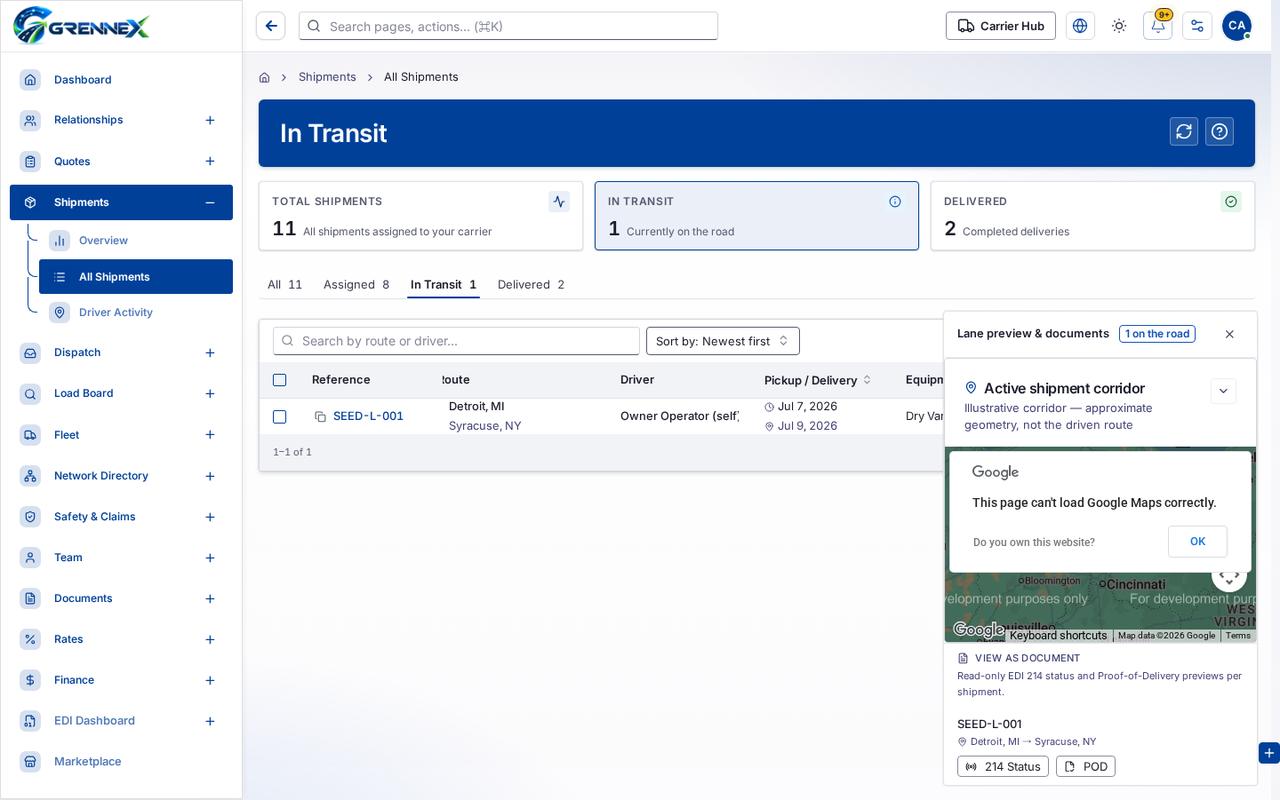Open the 214 Status document button

(1003, 767)
